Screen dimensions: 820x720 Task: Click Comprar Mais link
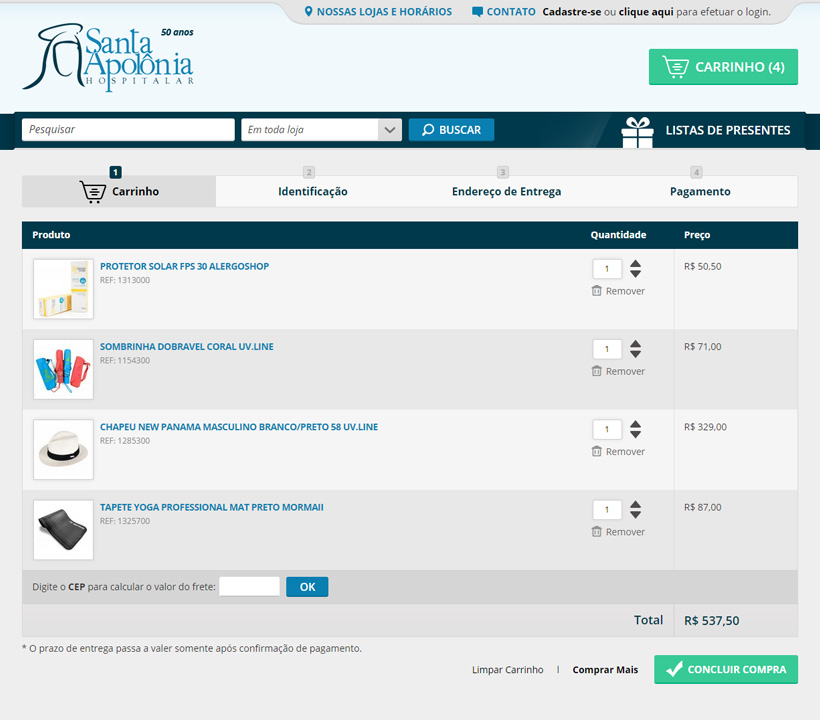(x=605, y=670)
